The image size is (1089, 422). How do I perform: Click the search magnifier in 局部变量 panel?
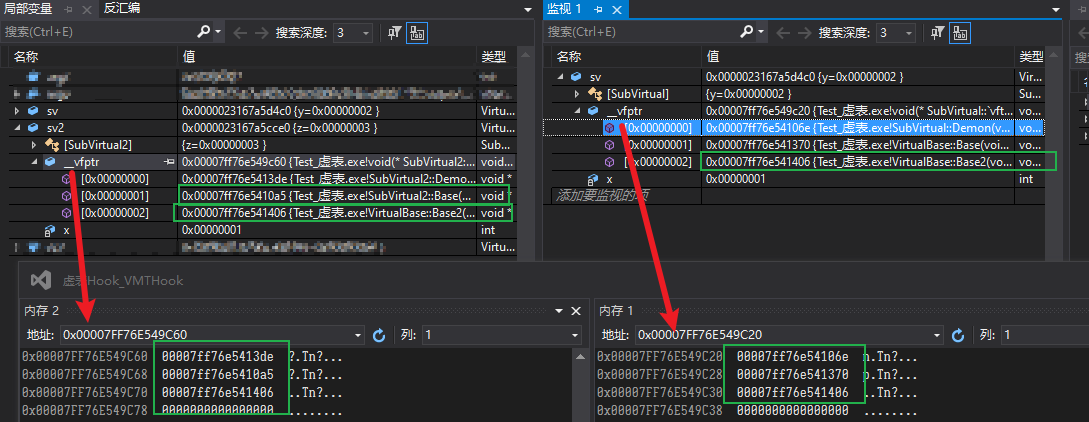pos(204,31)
